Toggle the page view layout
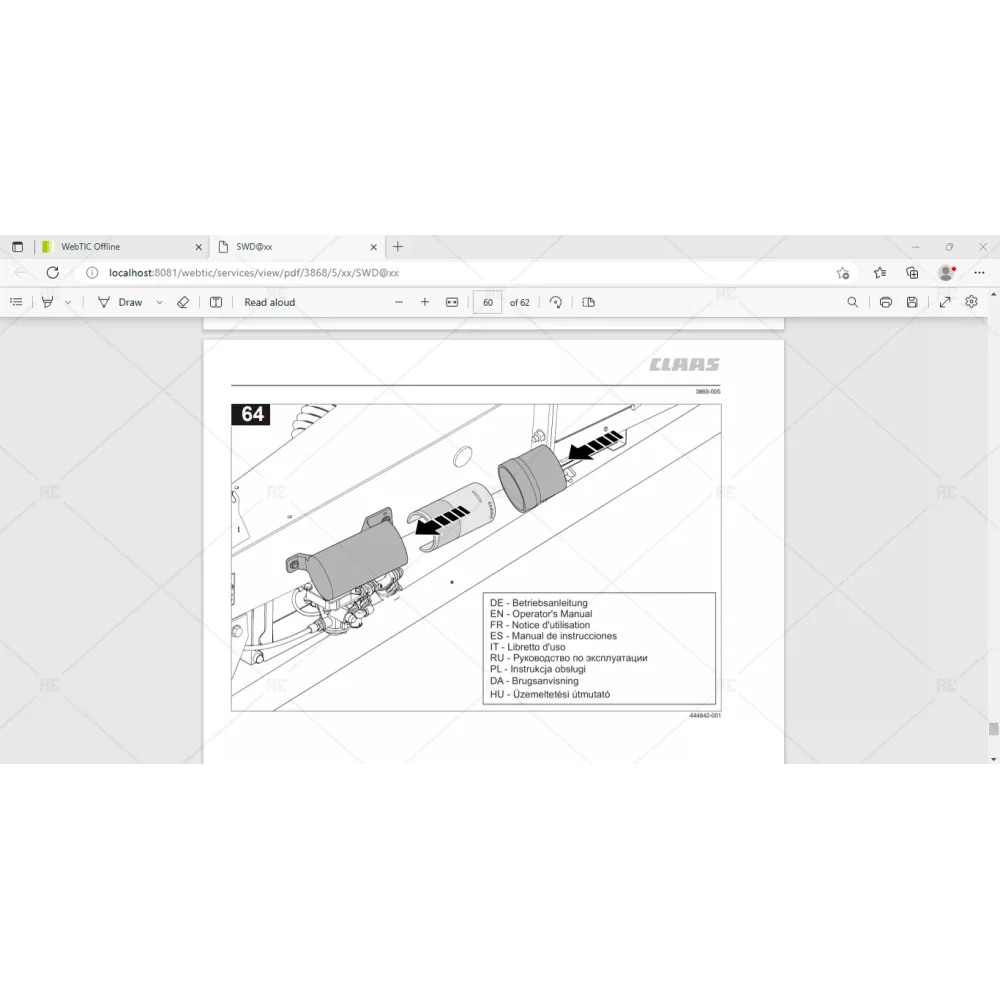The width and height of the screenshot is (1000, 1000). point(588,302)
